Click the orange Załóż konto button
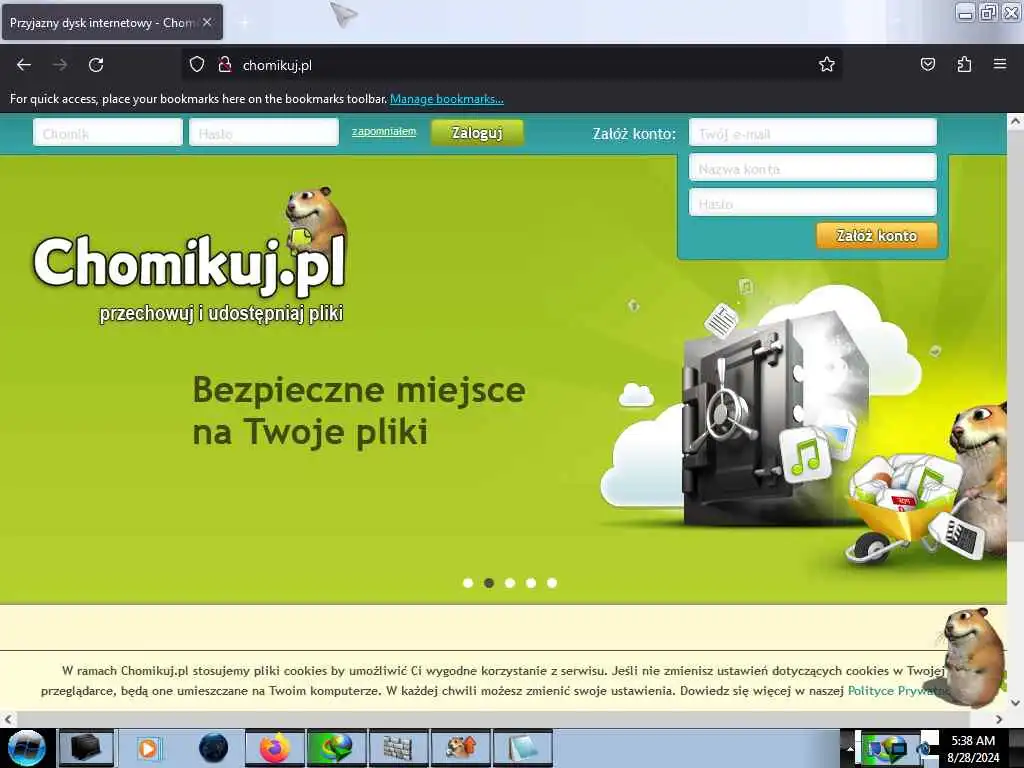Viewport: 1024px width, 768px height. pos(876,236)
